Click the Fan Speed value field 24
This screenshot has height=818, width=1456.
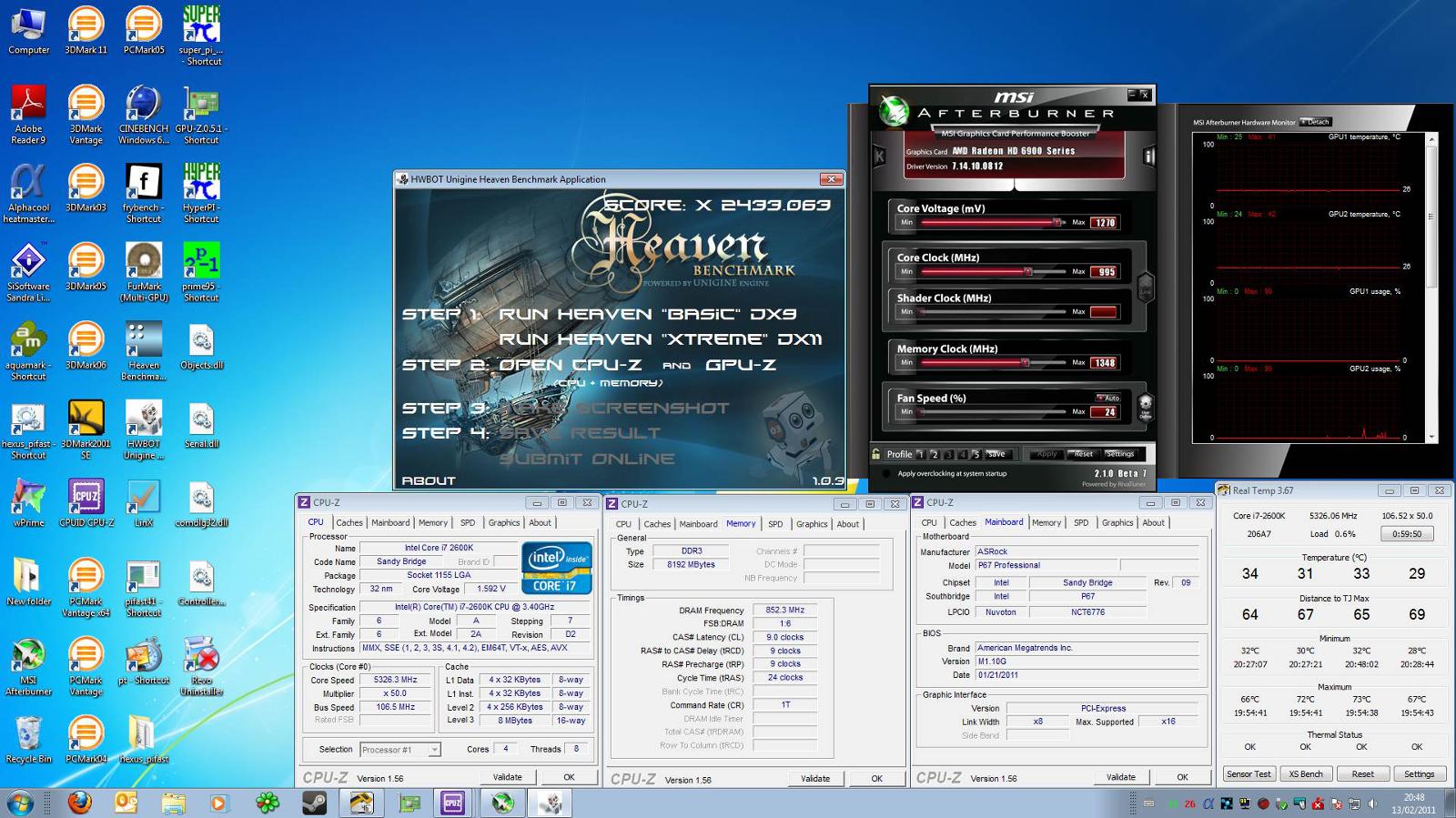click(1105, 412)
